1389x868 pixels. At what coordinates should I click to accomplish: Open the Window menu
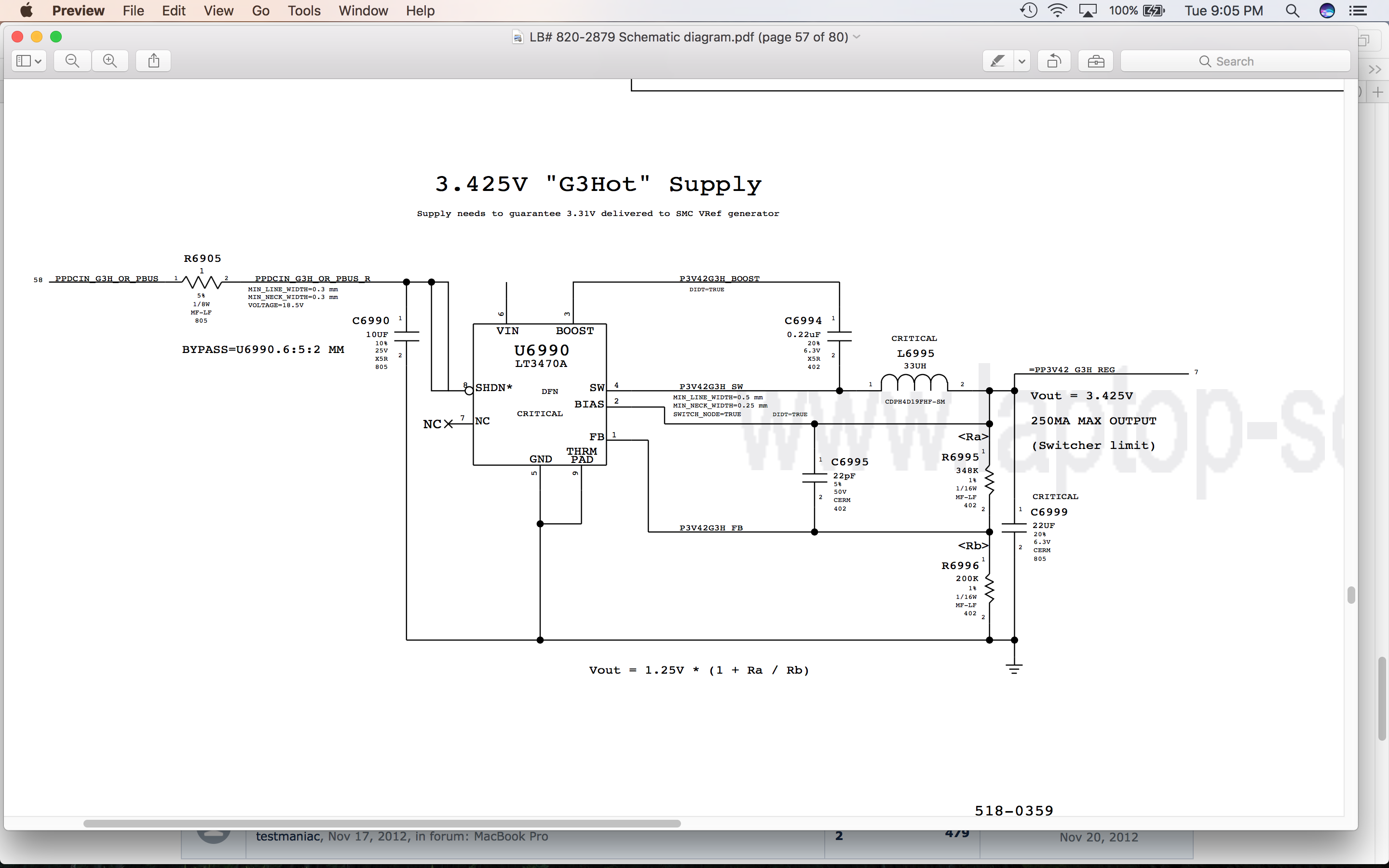(x=363, y=10)
